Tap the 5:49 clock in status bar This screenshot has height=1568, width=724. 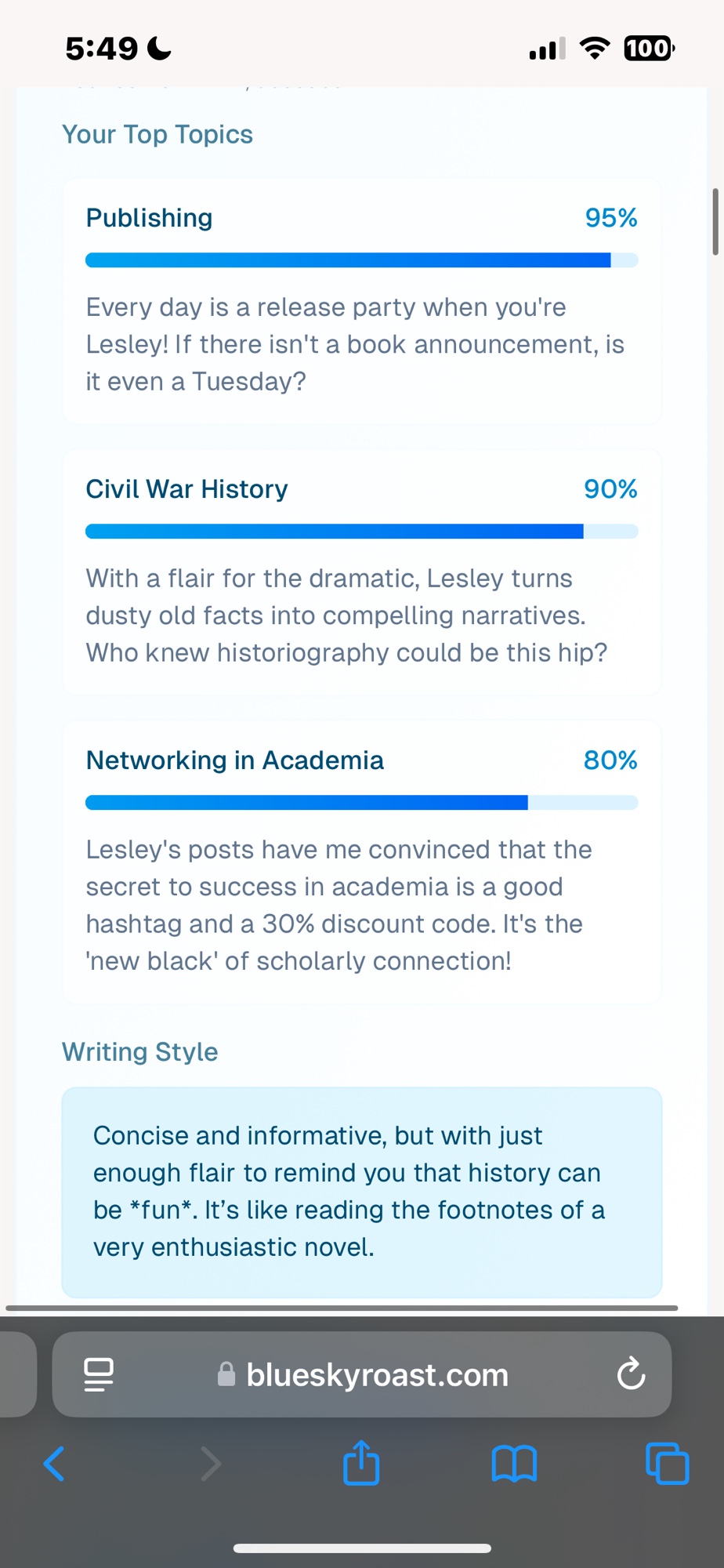point(102,49)
